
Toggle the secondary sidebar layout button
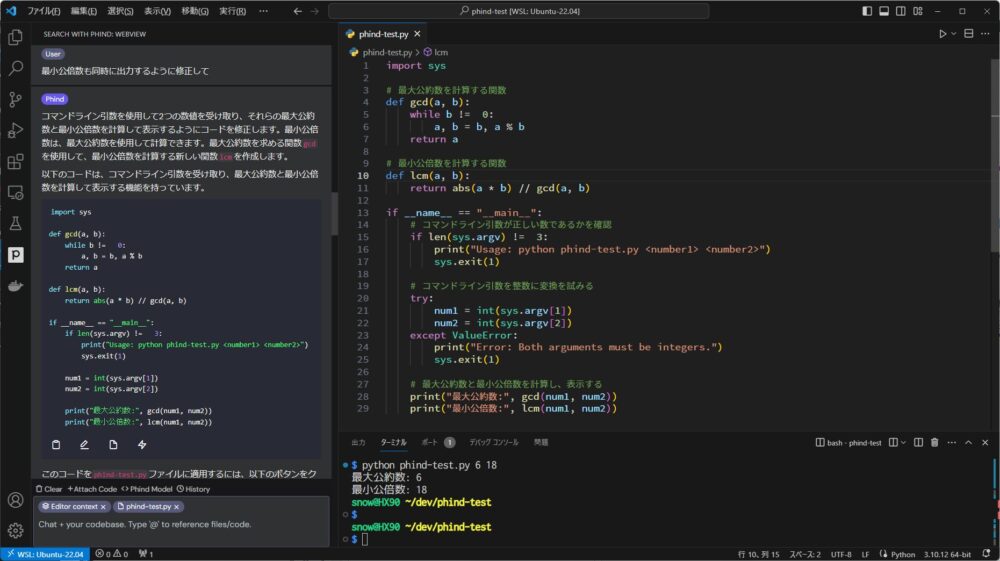(x=901, y=11)
